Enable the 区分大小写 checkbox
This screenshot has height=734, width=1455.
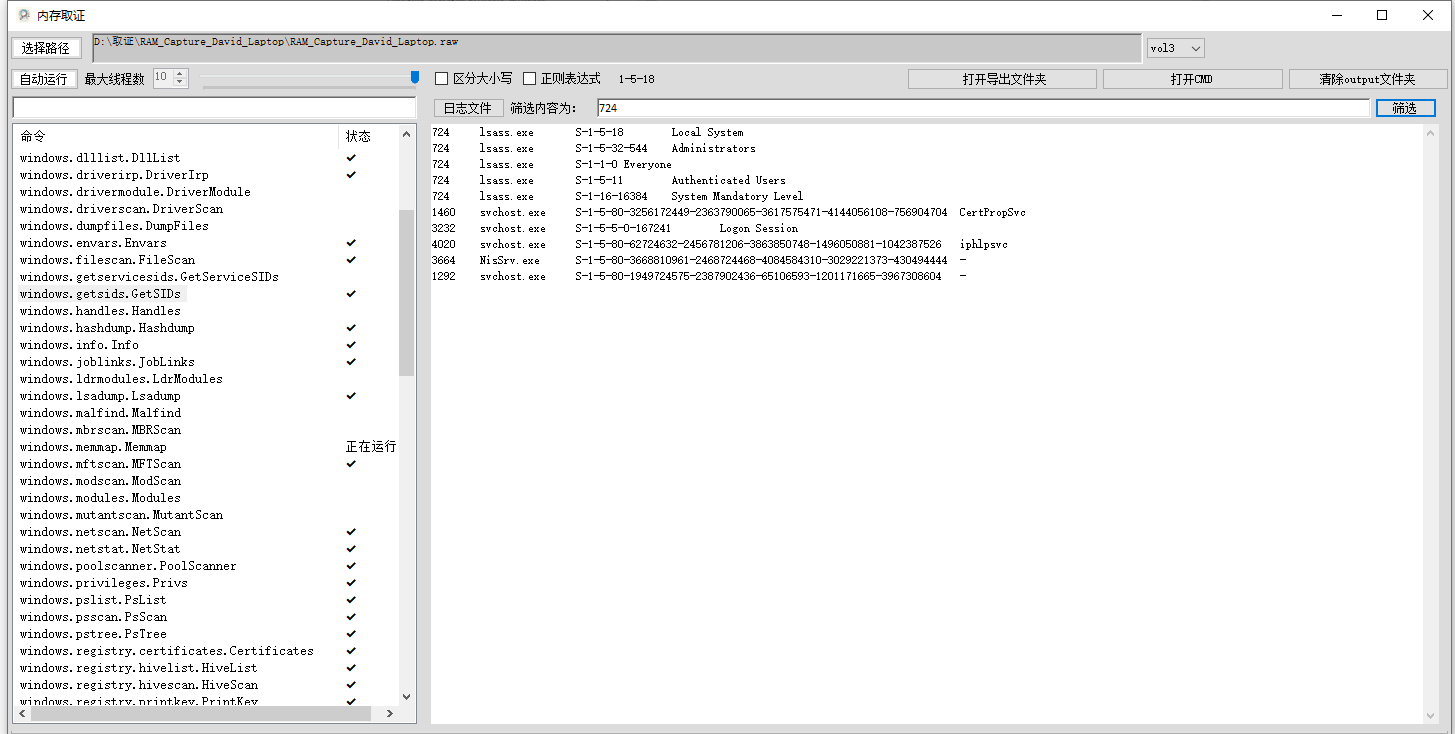click(x=442, y=79)
